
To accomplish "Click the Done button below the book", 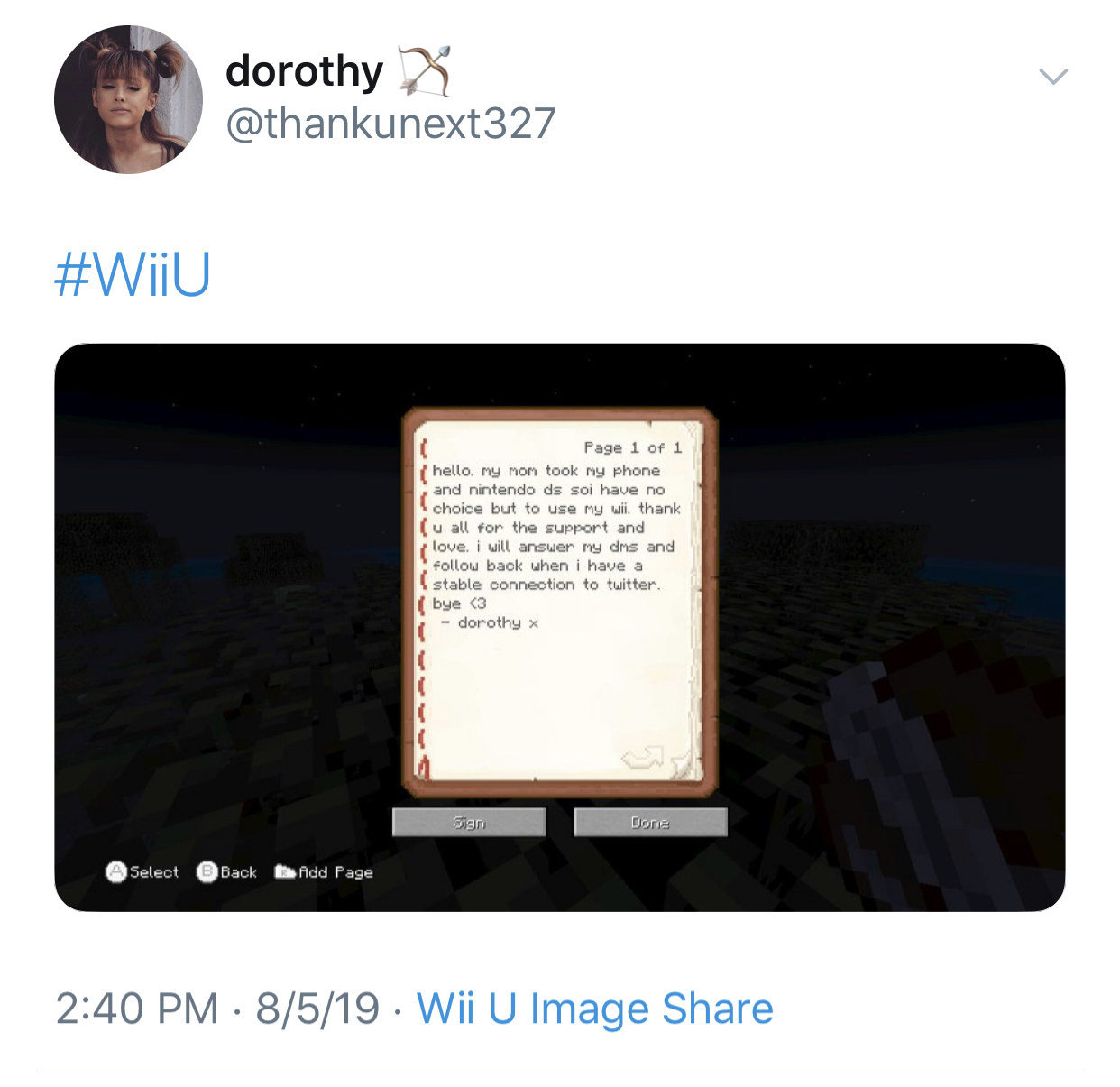I will 650,823.
